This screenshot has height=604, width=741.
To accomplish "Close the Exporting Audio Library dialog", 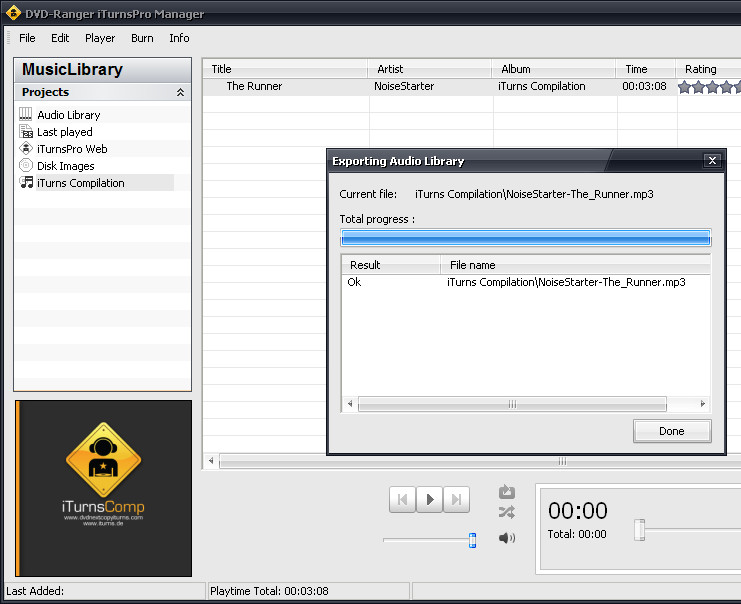I will pos(712,160).
